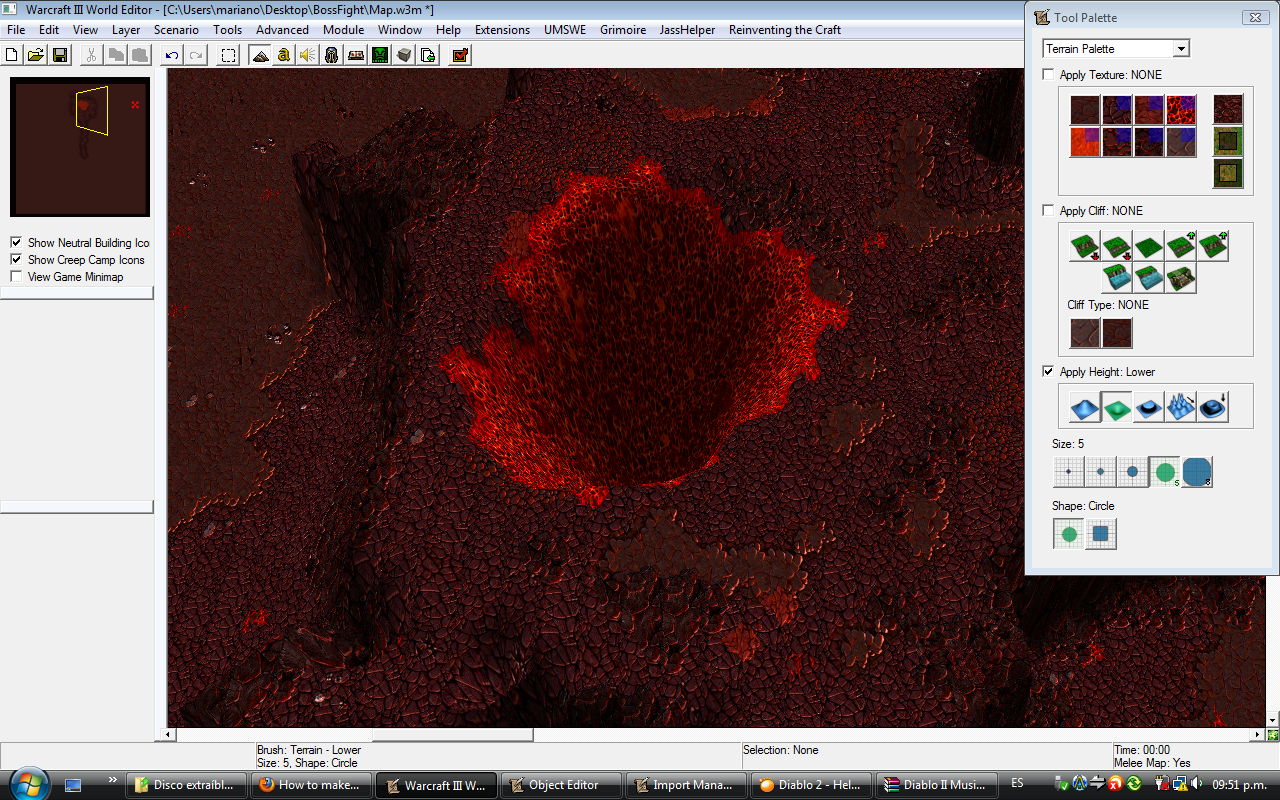Open the Advanced menu
1280x800 pixels.
(x=282, y=30)
